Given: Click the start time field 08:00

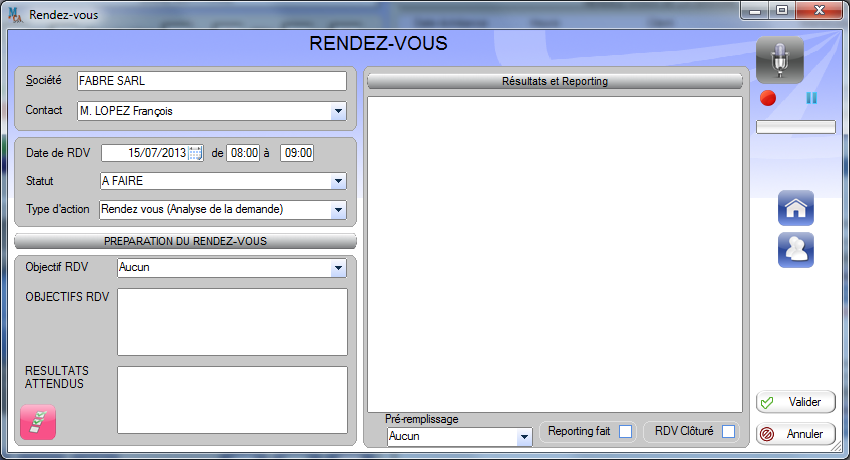Looking at the screenshot, I should click(x=243, y=153).
